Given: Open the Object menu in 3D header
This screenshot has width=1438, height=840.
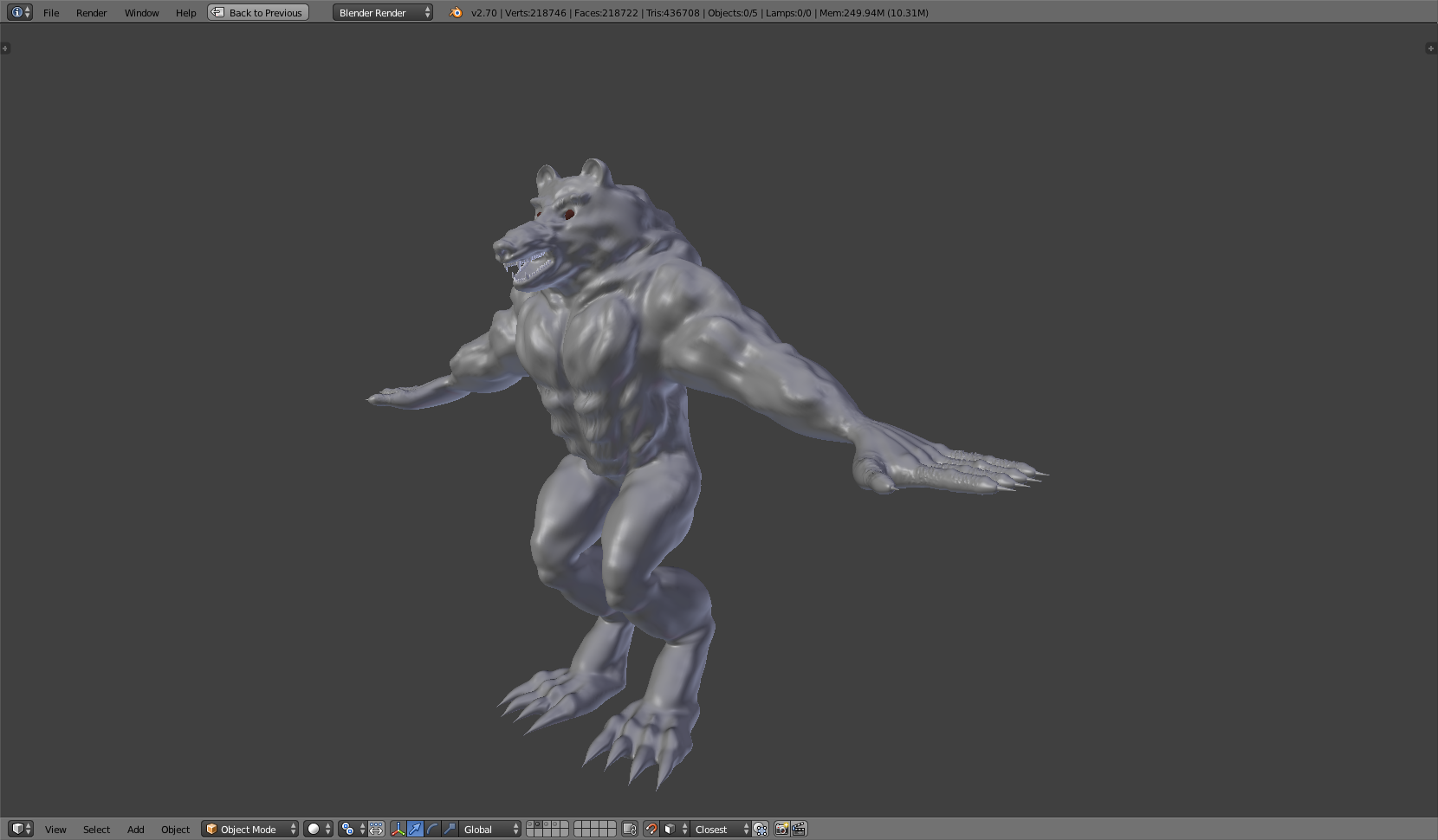Looking at the screenshot, I should pos(175,830).
